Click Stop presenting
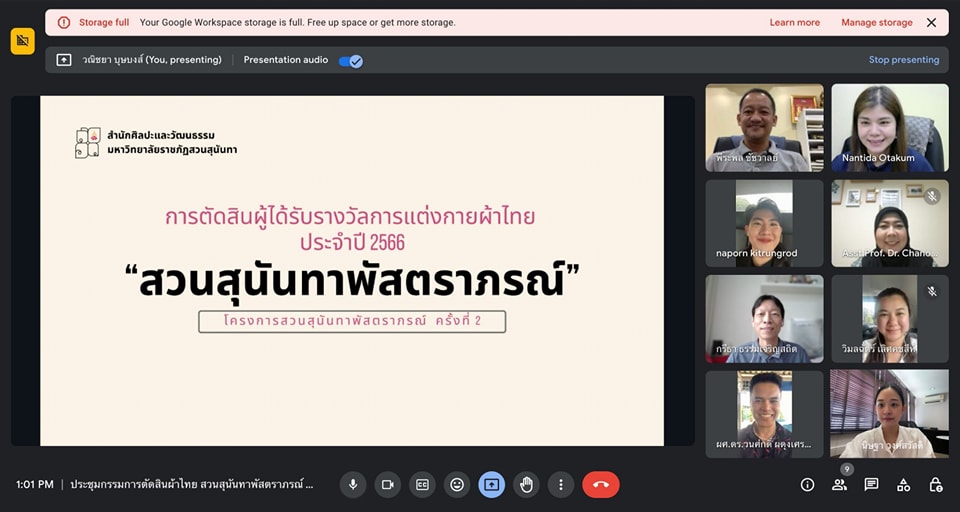Viewport: 960px width, 512px height. (x=903, y=60)
